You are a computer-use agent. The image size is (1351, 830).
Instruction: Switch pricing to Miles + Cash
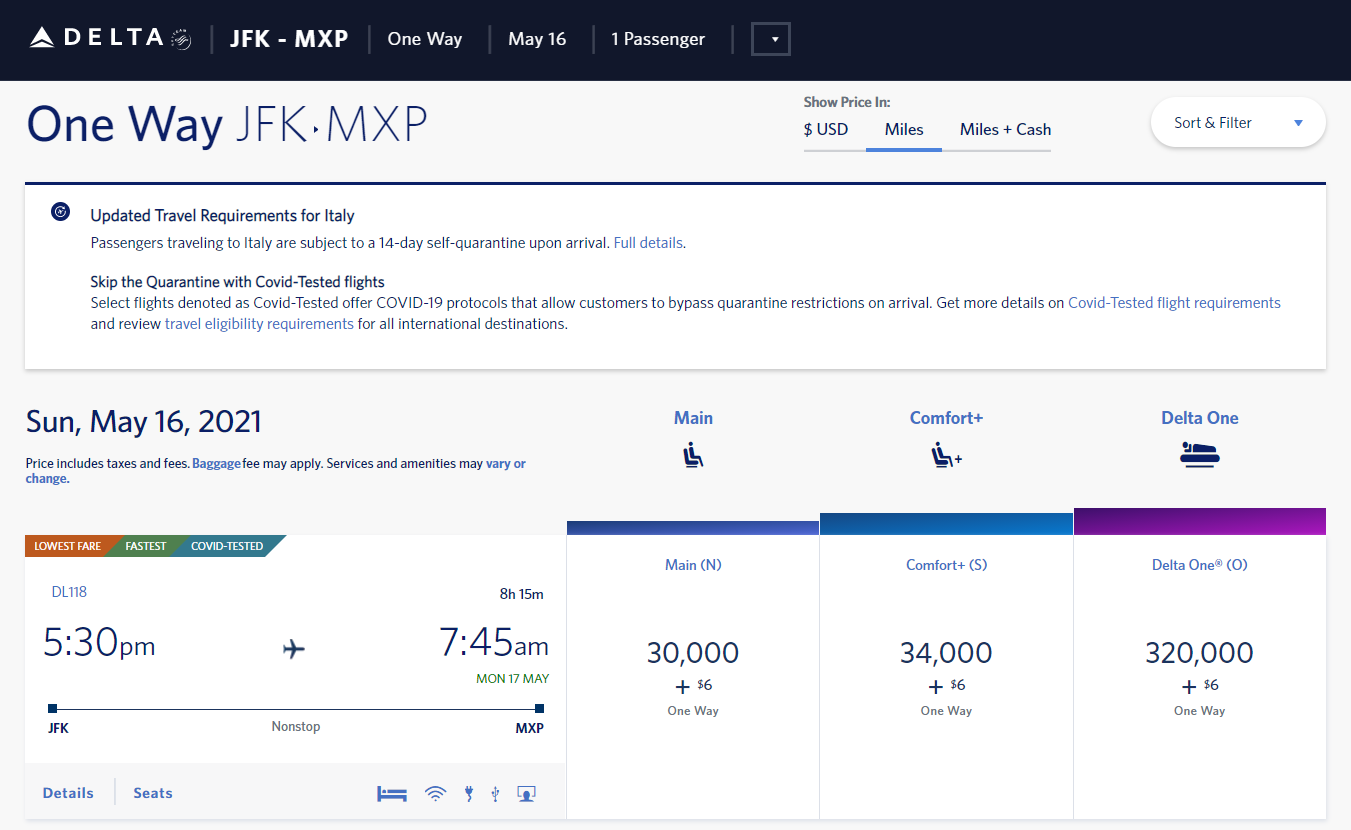1004,129
